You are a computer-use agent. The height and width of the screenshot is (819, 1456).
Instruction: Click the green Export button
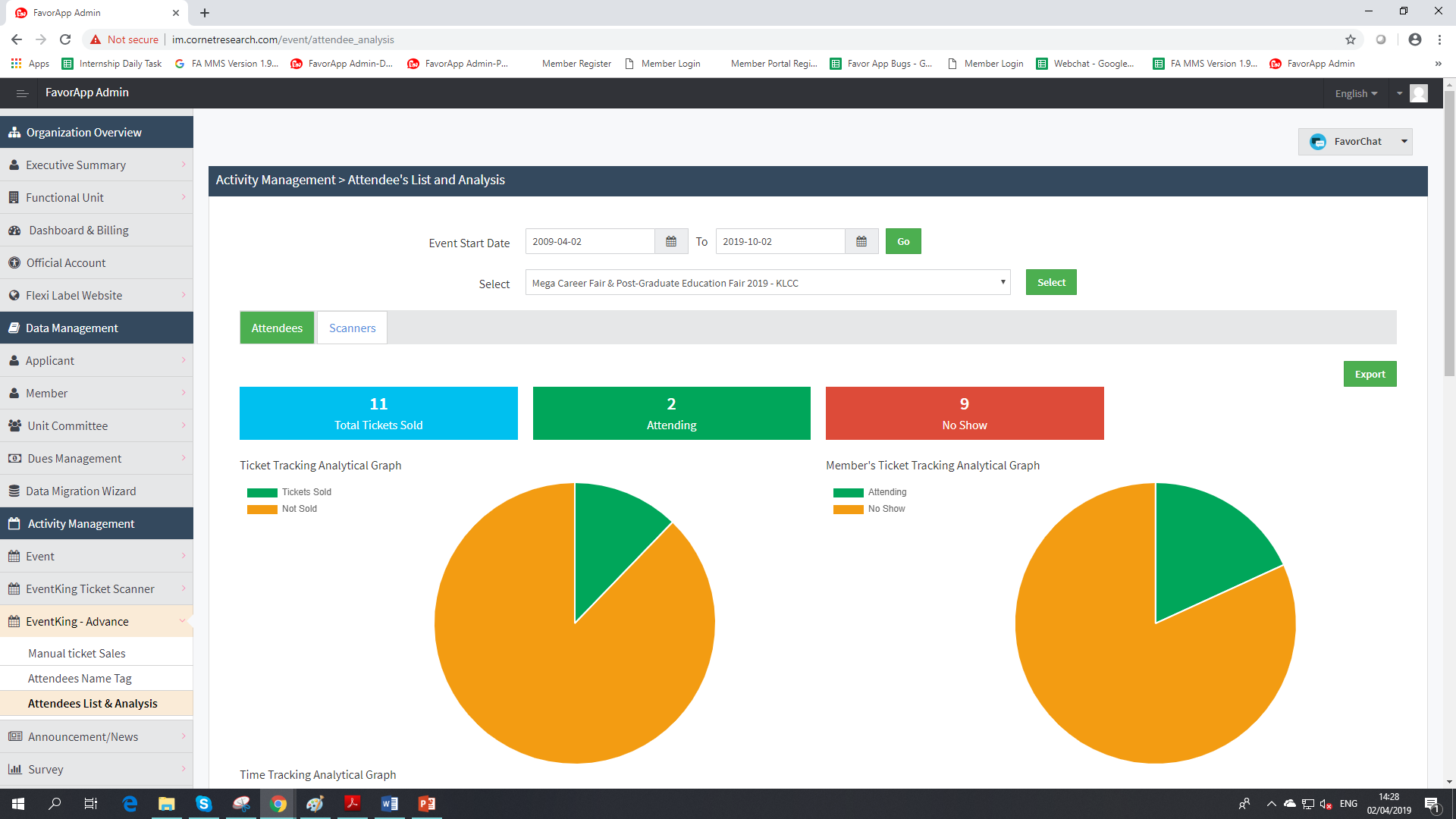point(1370,374)
